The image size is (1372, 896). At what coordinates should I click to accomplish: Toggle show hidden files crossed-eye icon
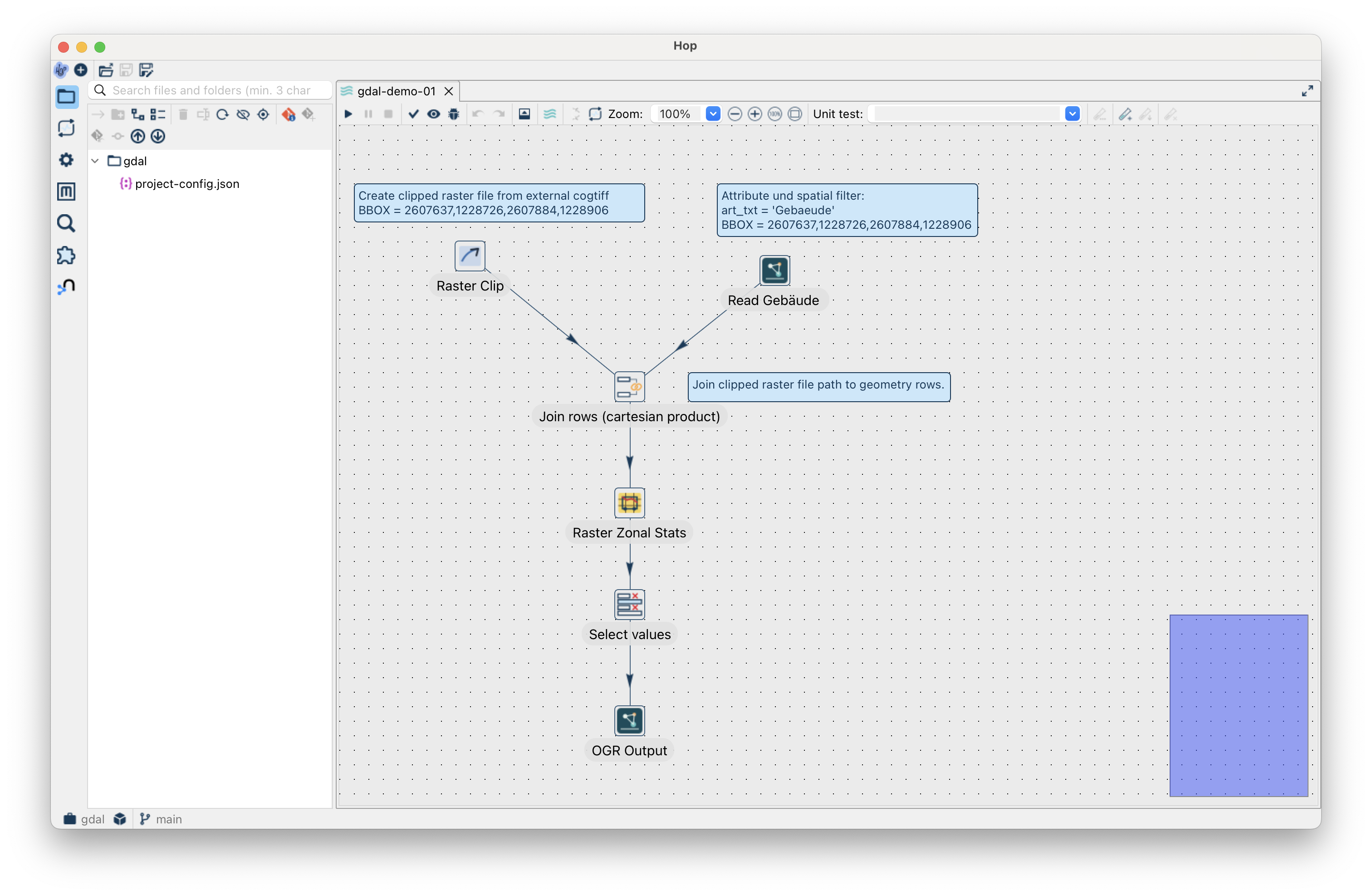coord(243,115)
